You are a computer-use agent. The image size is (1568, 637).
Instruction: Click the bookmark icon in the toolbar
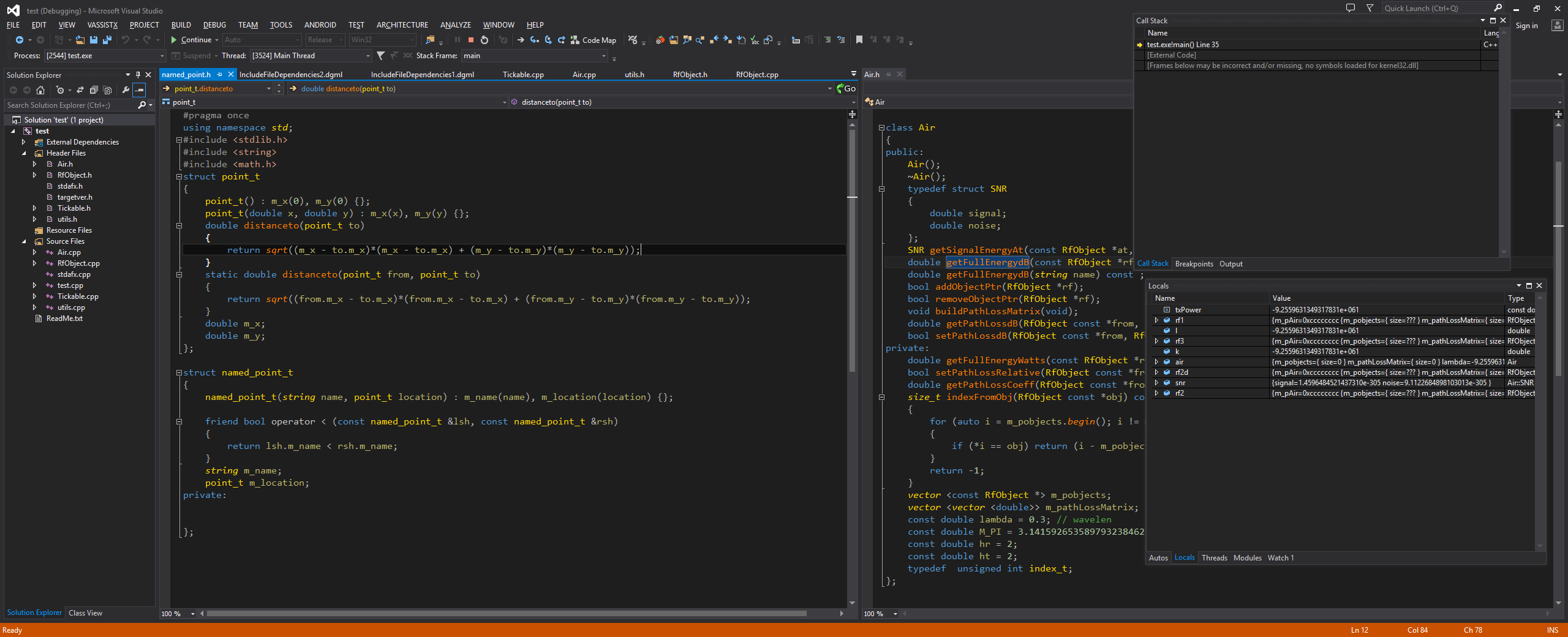tap(859, 40)
